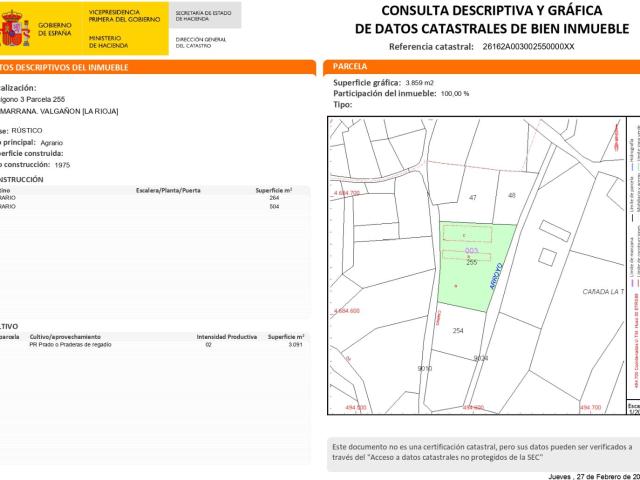
Task: Click the Escalera/Planta/Puerta column header
Action: tap(168, 190)
